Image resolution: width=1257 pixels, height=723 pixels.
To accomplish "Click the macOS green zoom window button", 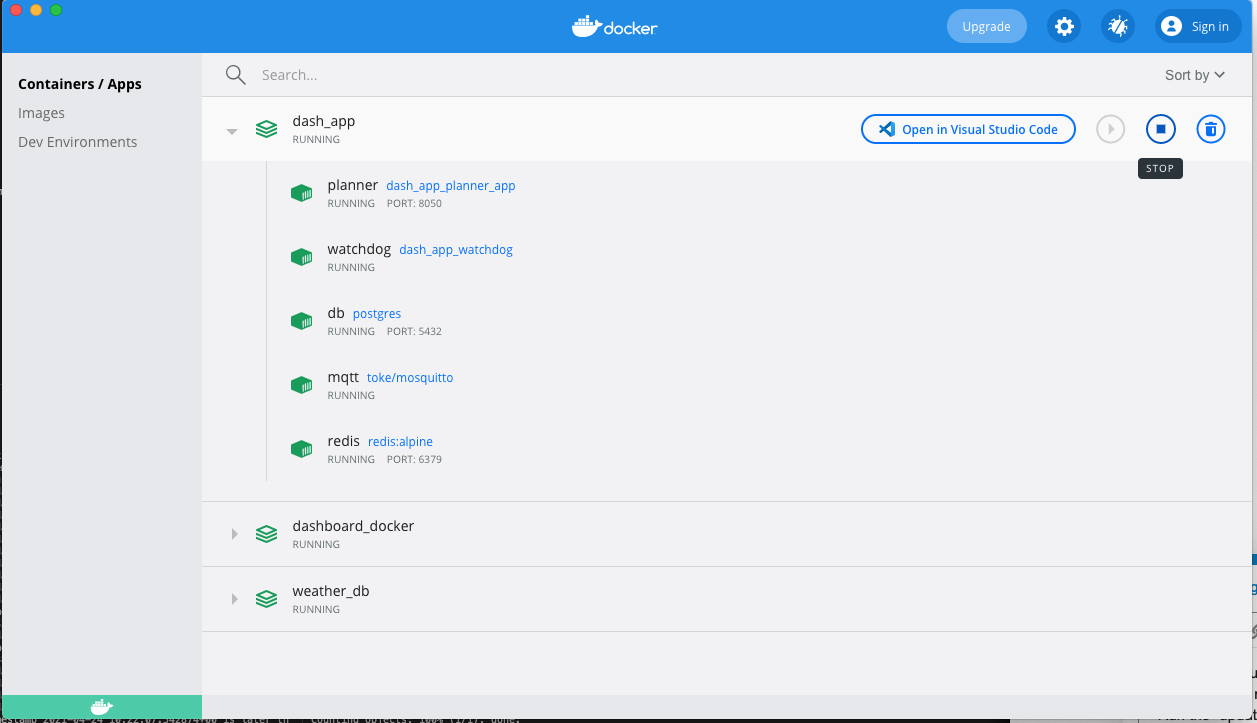I will click(56, 10).
